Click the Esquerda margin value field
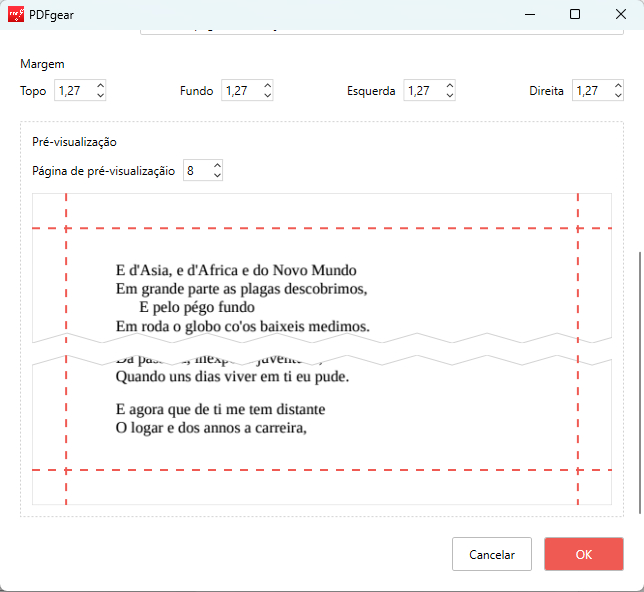This screenshot has width=644, height=592. point(421,91)
